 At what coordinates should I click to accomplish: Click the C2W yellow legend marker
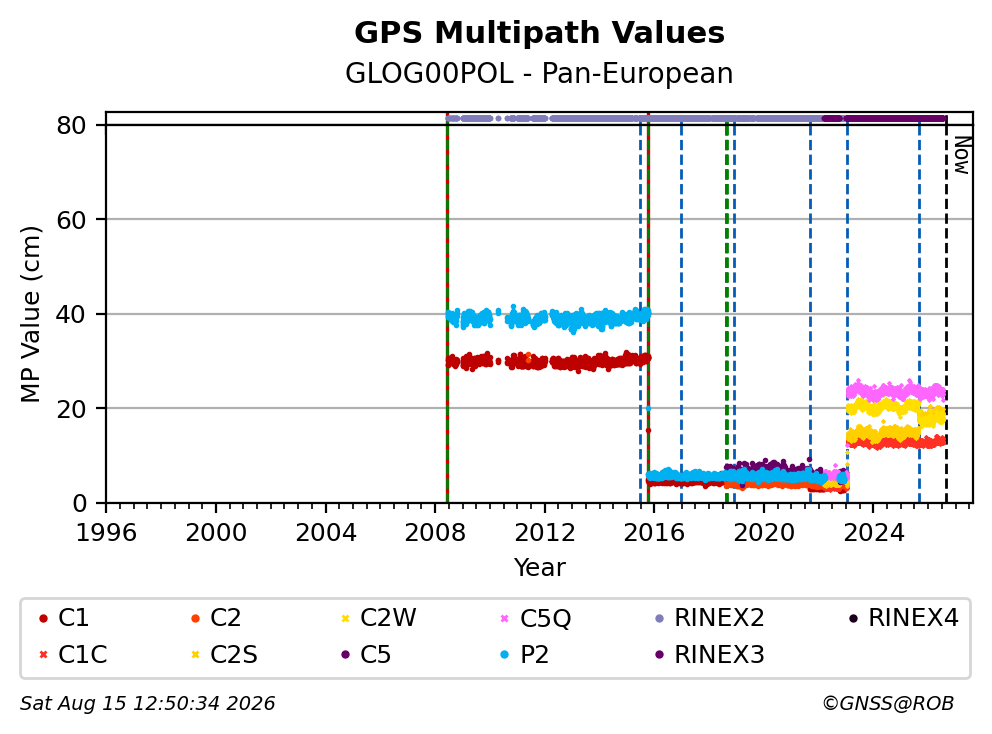click(345, 618)
